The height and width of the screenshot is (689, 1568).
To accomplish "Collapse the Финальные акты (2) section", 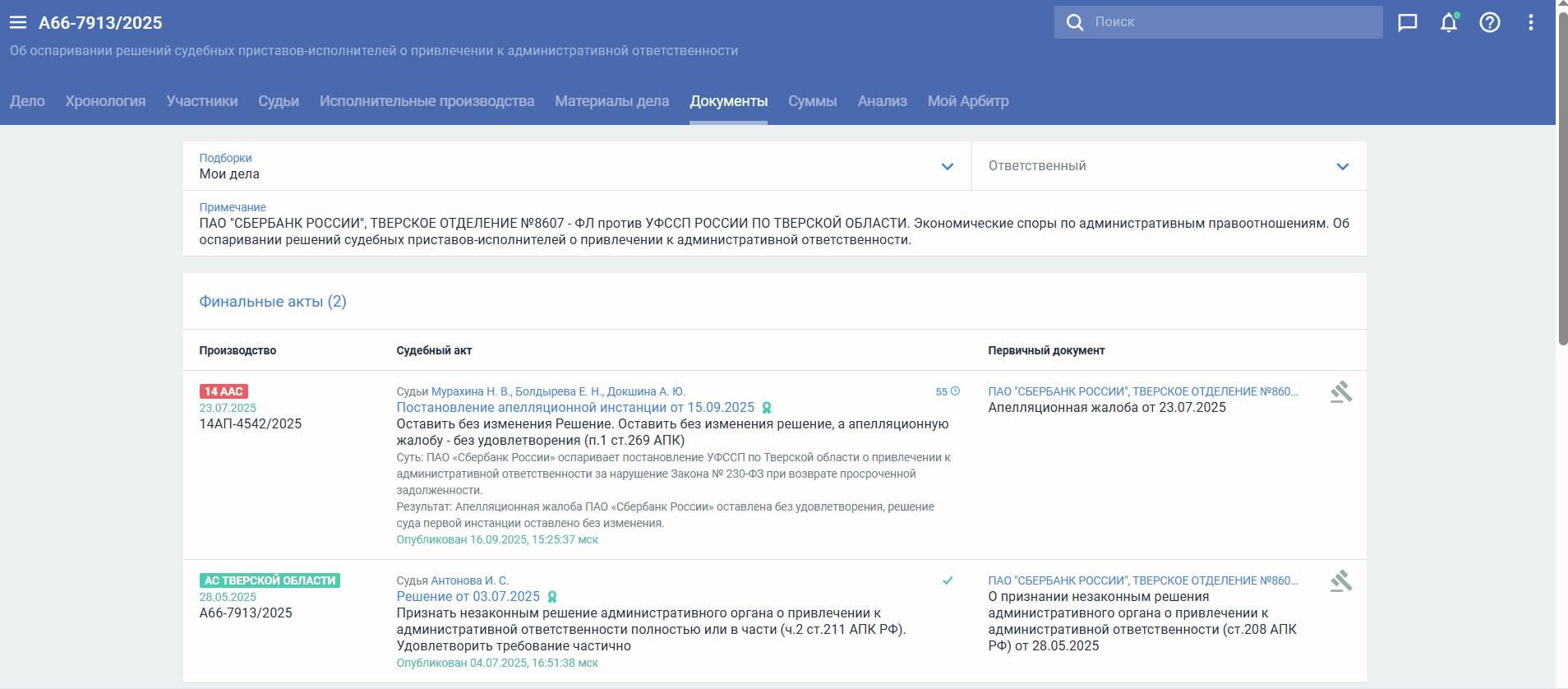I will pos(273,302).
